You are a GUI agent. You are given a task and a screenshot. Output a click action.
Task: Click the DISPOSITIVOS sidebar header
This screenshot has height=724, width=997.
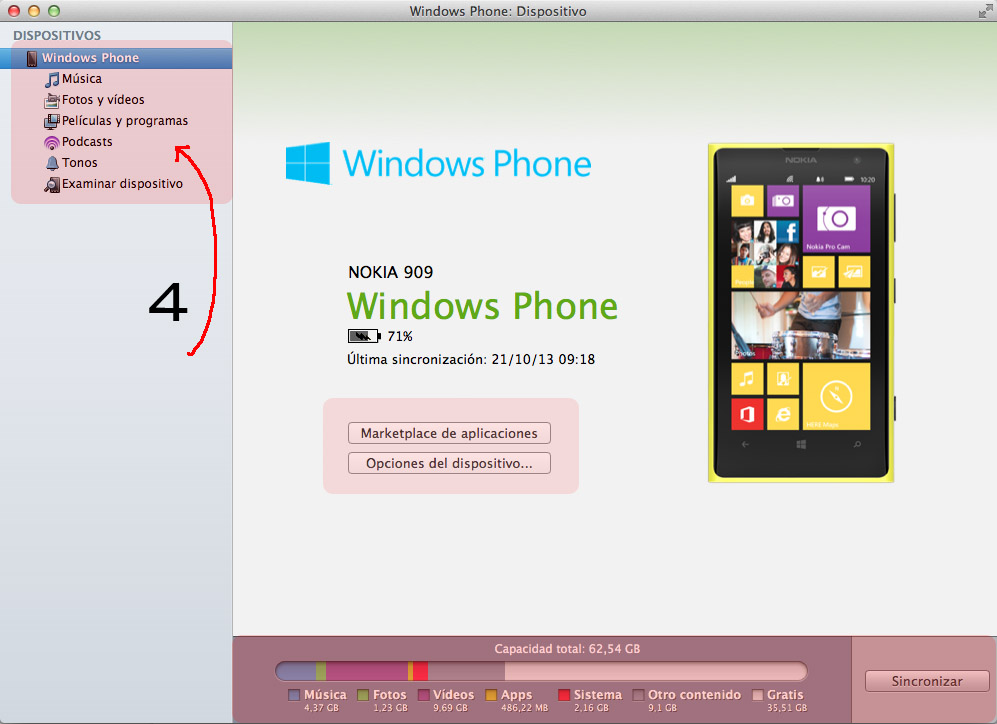tap(57, 36)
